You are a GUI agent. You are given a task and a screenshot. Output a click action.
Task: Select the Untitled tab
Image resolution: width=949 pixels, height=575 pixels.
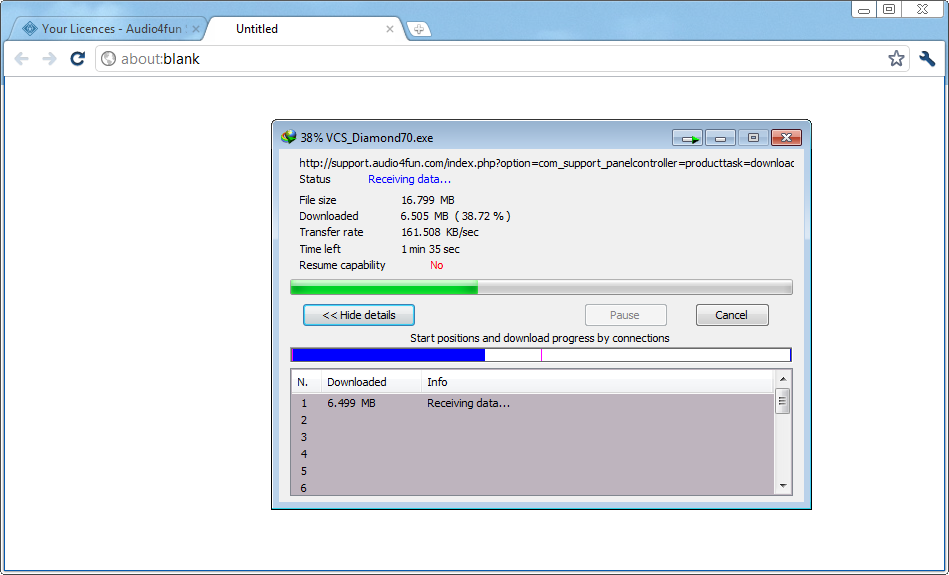click(x=303, y=29)
